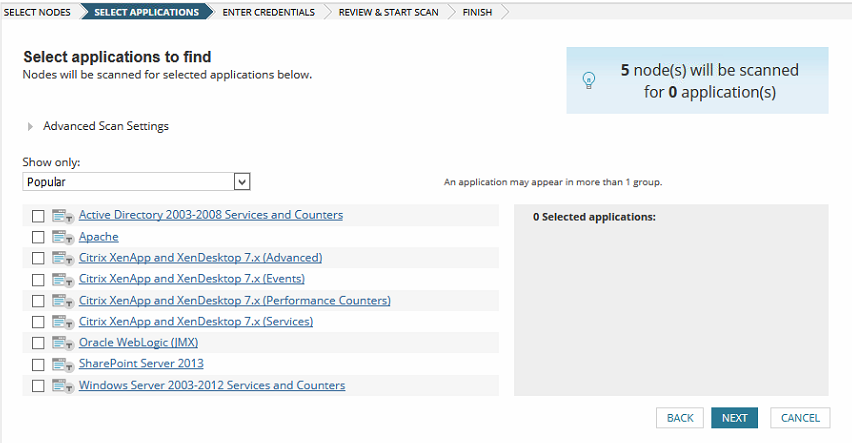Image resolution: width=852 pixels, height=443 pixels.
Task: Click the SELECT APPLICATIONS wizard step
Action: pyautogui.click(x=147, y=12)
